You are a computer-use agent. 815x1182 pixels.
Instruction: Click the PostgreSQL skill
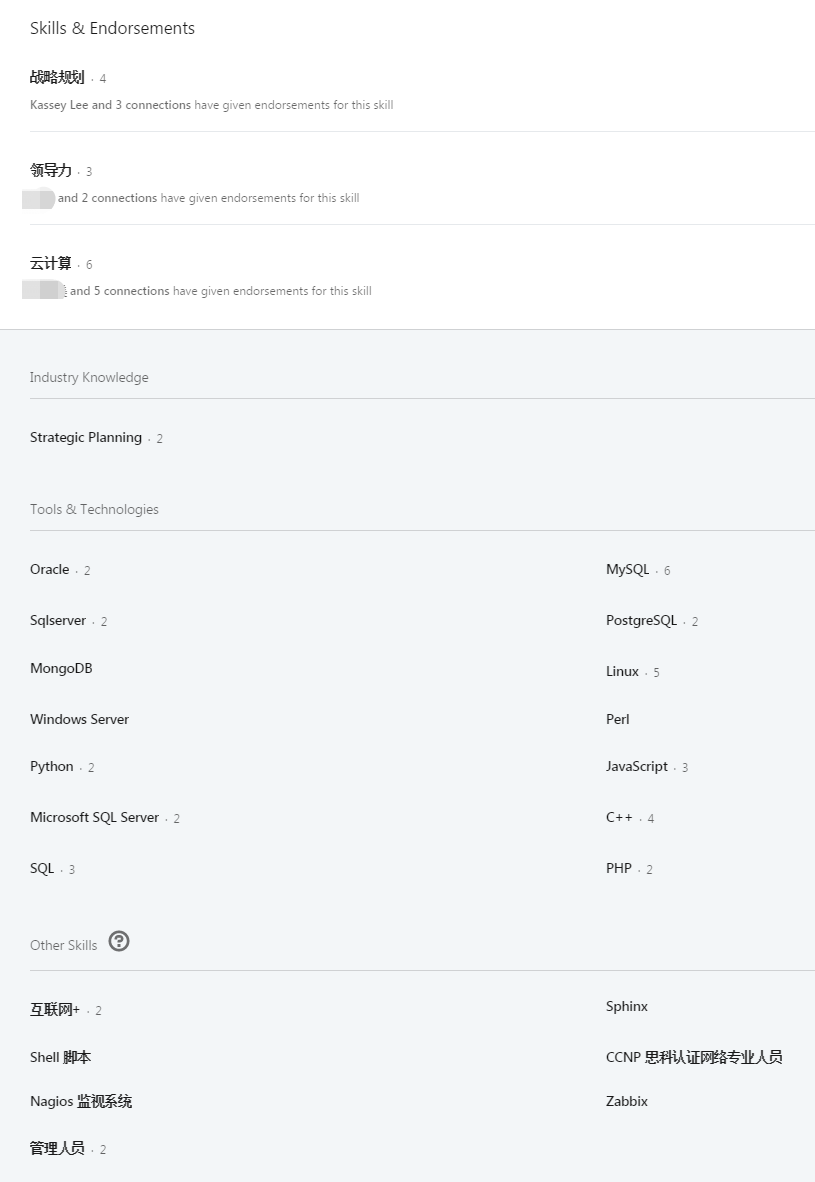point(641,620)
